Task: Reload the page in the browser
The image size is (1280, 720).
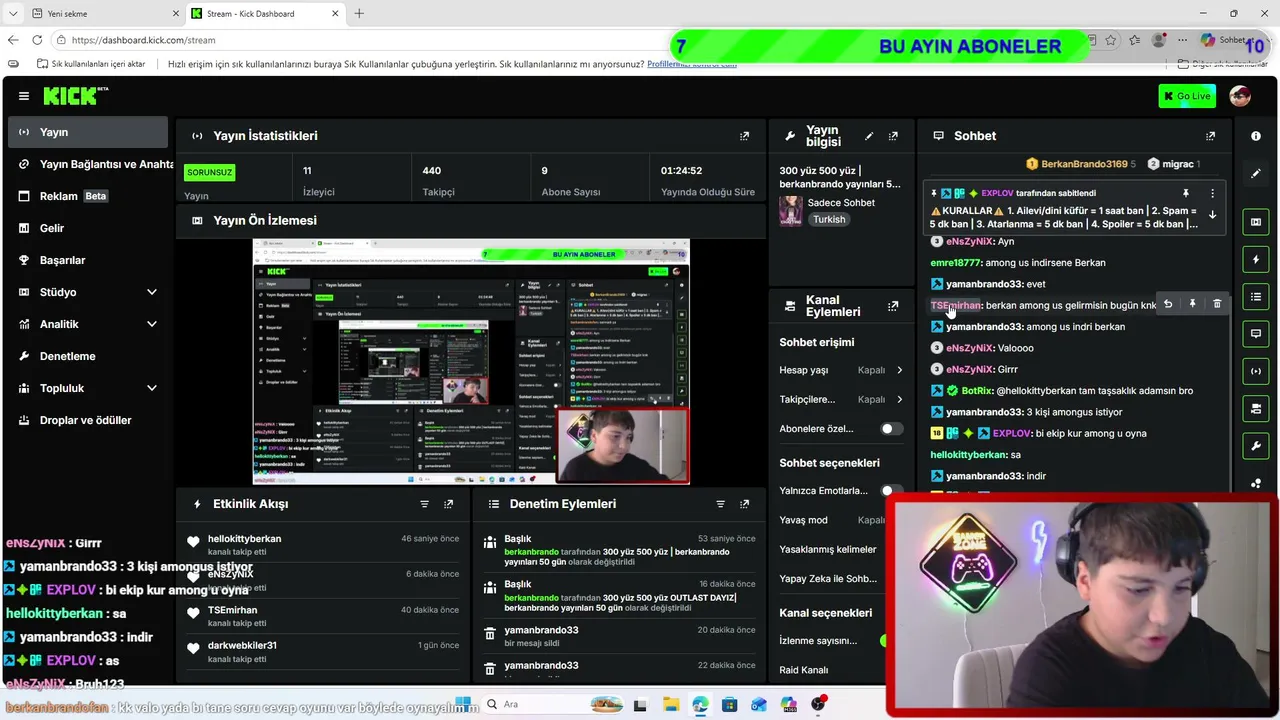Action: tap(37, 40)
